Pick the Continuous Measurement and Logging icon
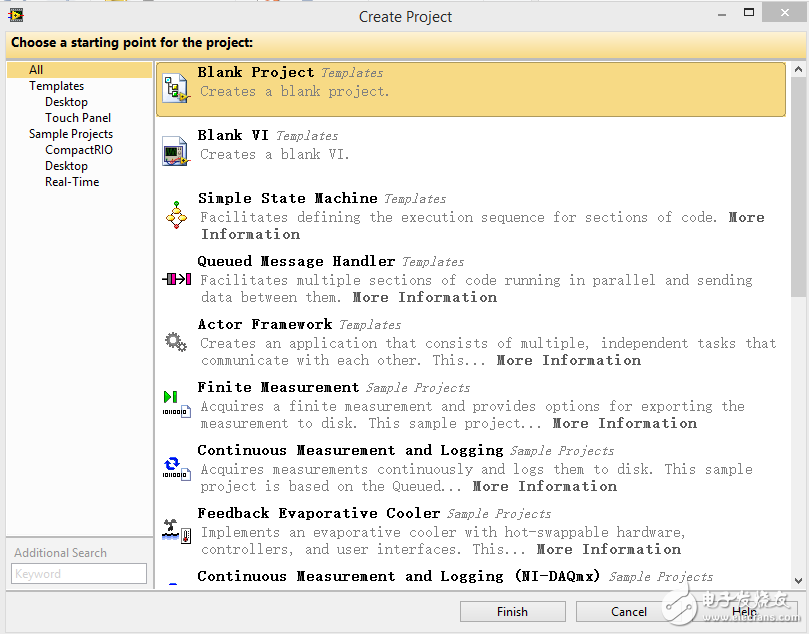 point(176,468)
